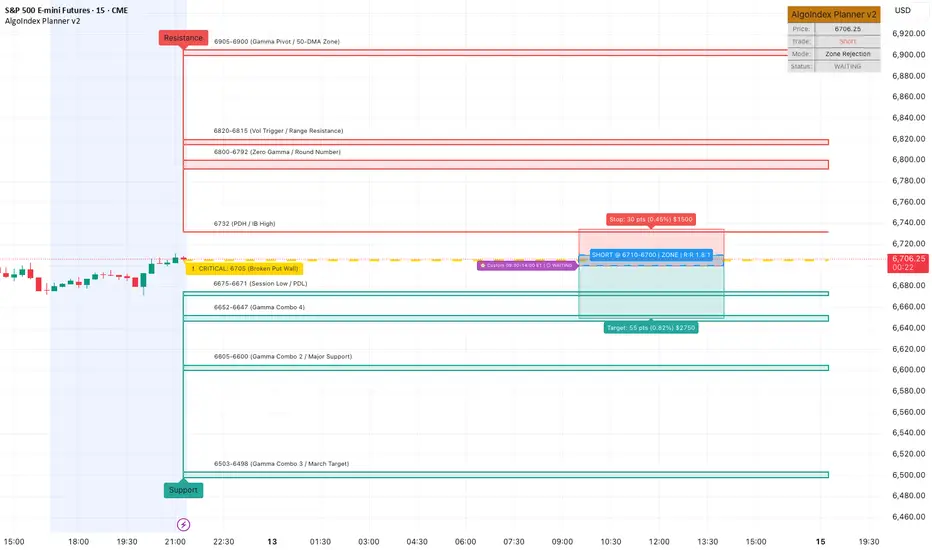932x550 pixels.
Task: Click the 6,600.00 price axis label
Action: point(908,369)
